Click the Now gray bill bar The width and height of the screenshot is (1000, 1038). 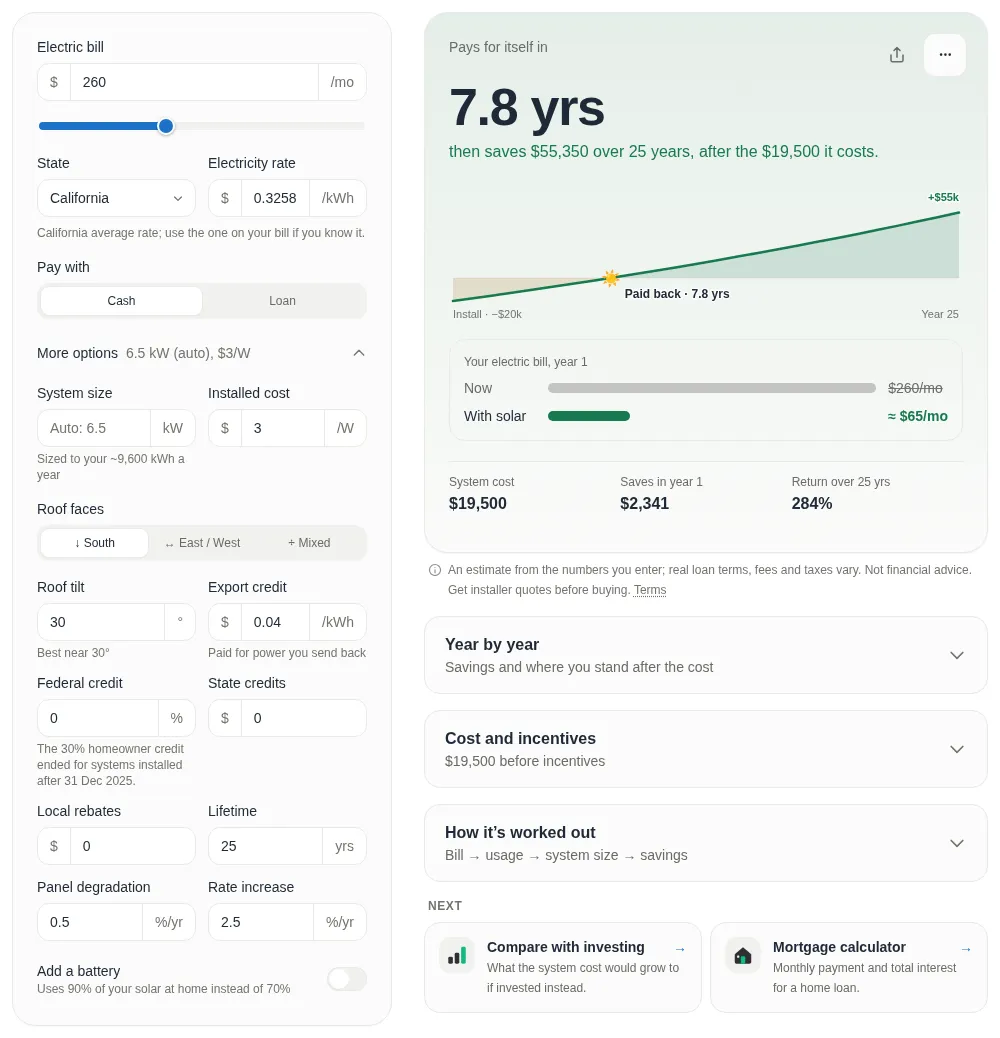click(x=712, y=389)
